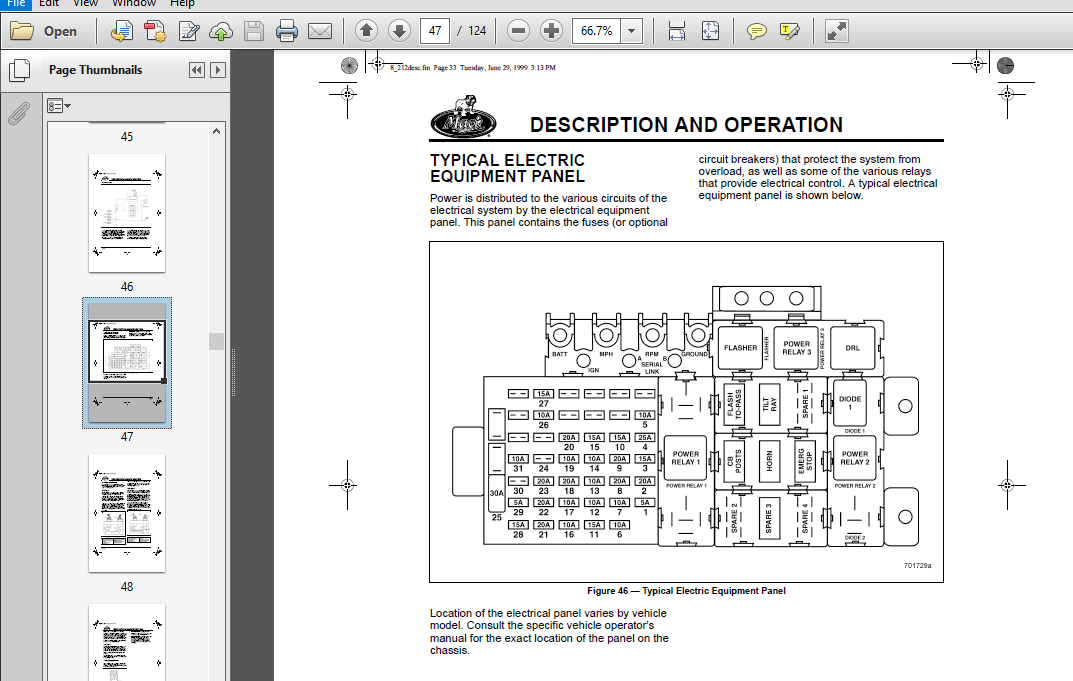Viewport: 1073px width, 681px height.
Task: Open the zoom level dropdown arrow
Action: click(x=632, y=31)
